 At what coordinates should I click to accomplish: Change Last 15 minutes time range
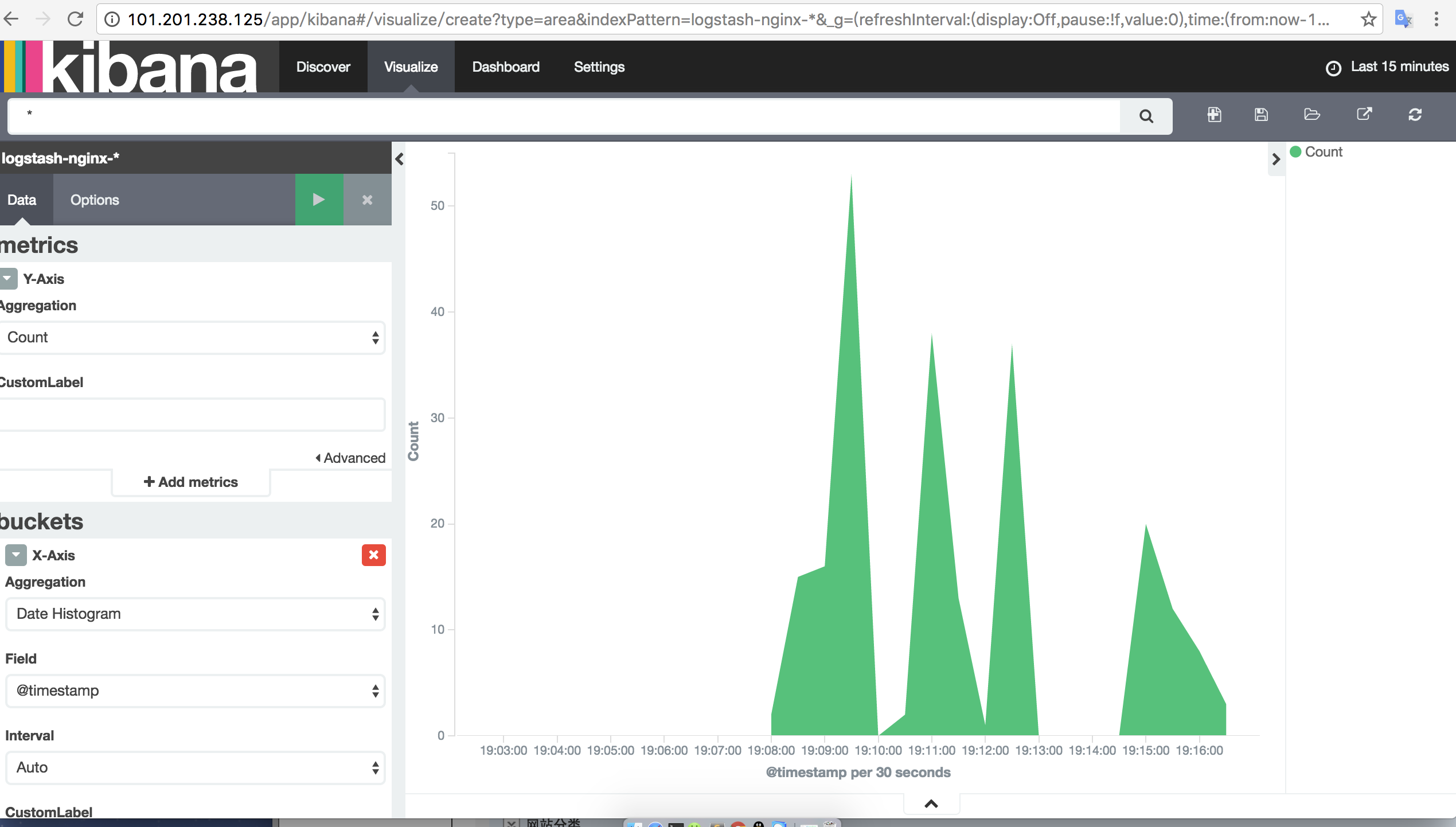coord(1399,67)
